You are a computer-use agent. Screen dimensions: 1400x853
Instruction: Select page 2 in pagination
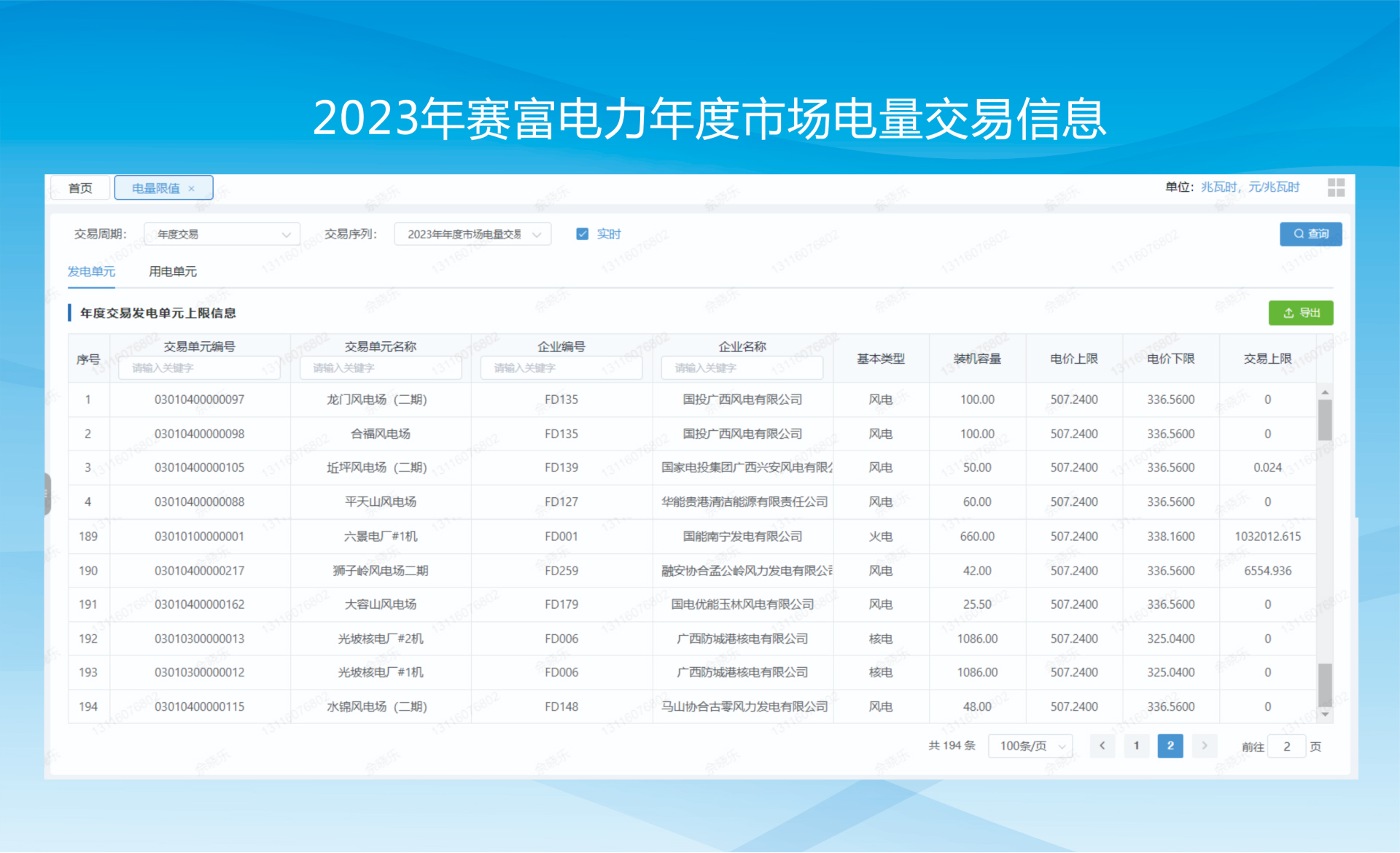(x=1170, y=746)
